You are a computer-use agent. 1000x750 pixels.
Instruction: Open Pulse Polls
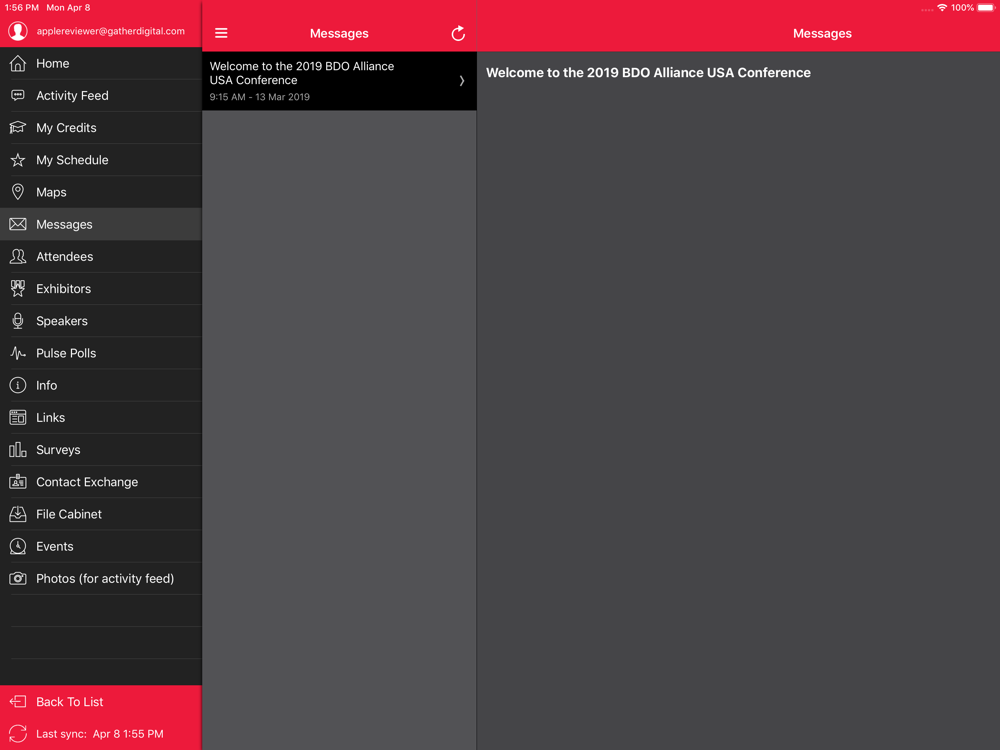click(101, 353)
